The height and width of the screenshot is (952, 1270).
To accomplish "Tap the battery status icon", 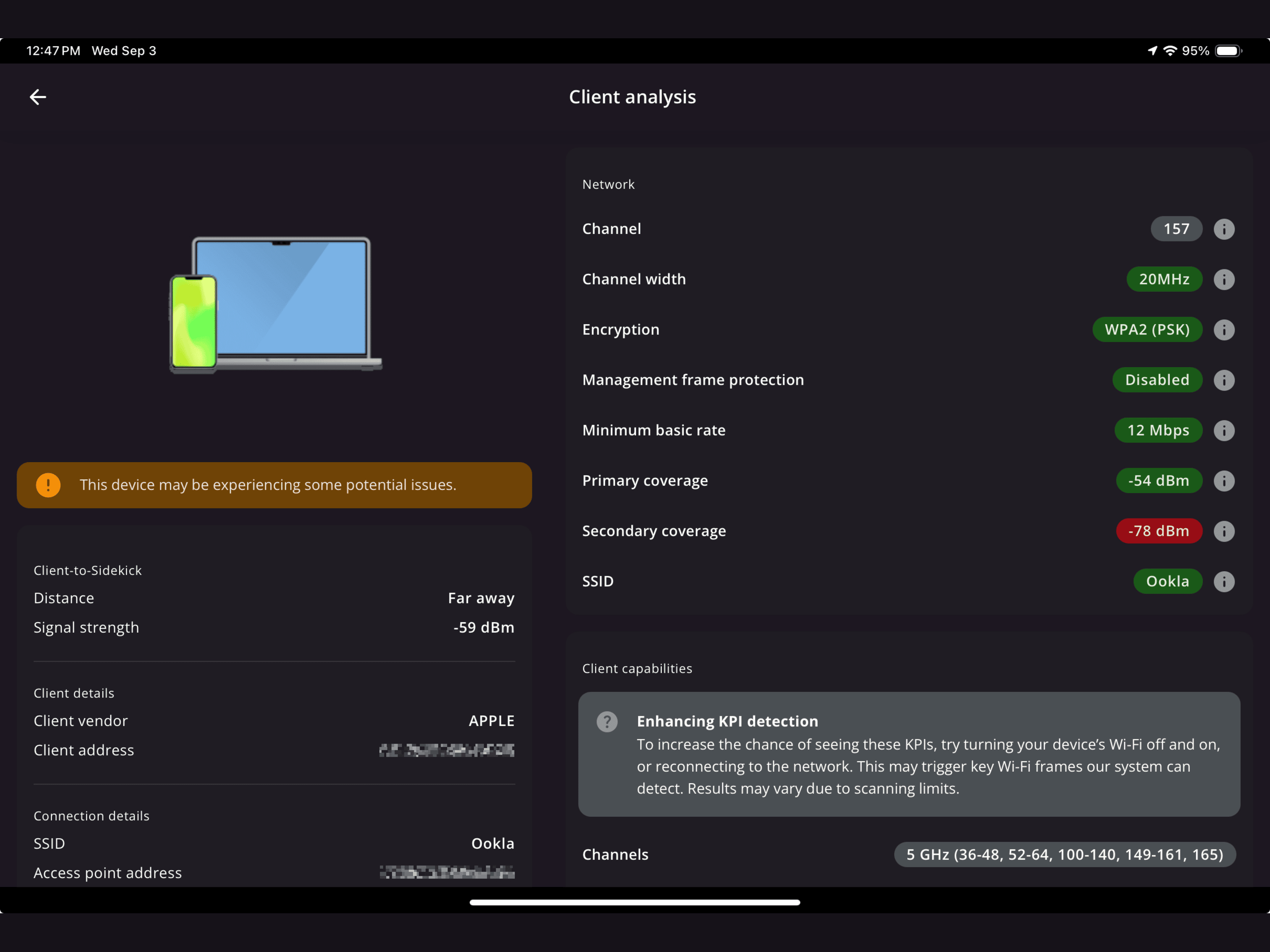I will point(1228,50).
